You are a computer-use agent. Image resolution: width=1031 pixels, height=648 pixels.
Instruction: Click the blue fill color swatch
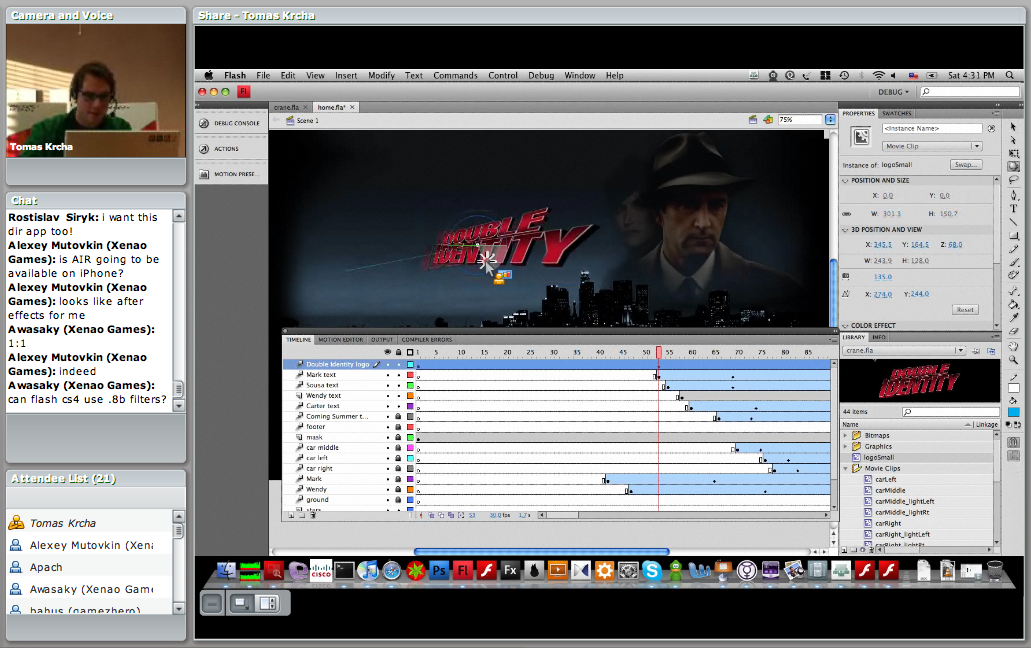(x=1013, y=412)
